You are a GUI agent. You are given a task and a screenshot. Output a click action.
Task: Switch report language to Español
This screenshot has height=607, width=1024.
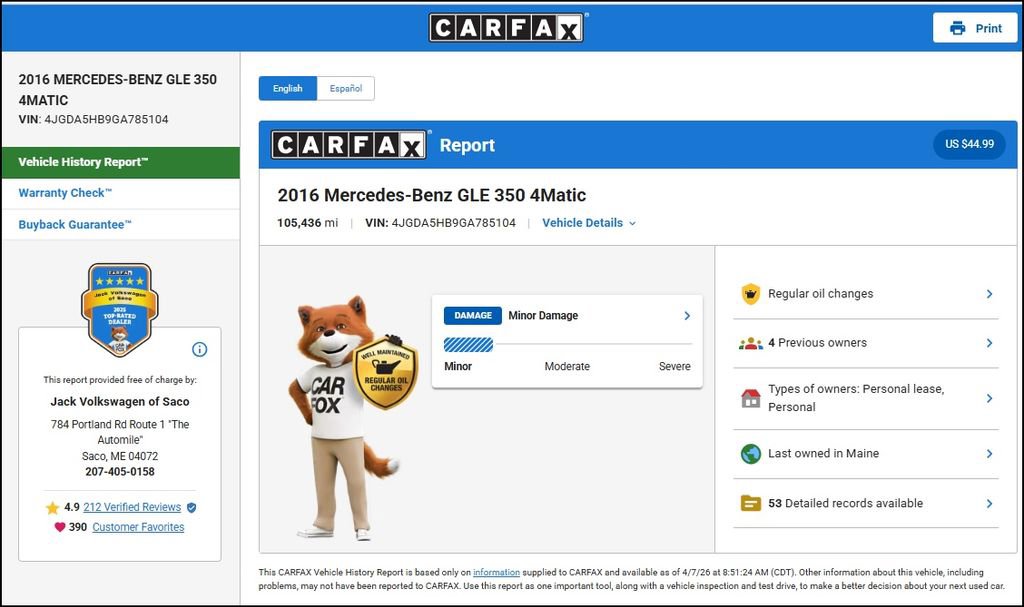coord(346,88)
